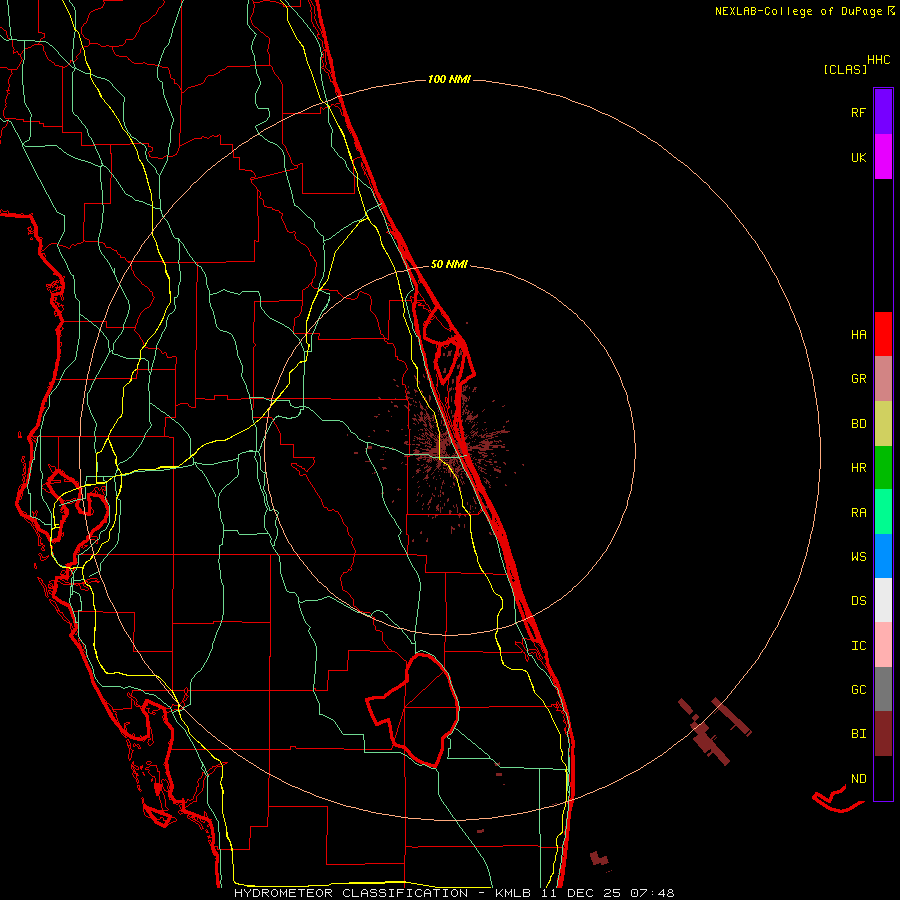Image resolution: width=900 pixels, height=900 pixels.
Task: Click the '[CLAS]' legend unit label
Action: coord(845,69)
